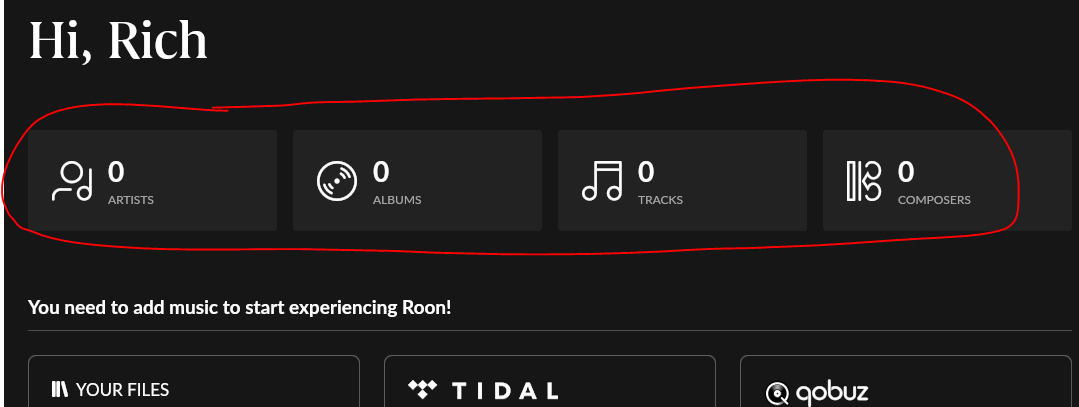Choose the YOUR FILES card to add music
This screenshot has width=1079, height=407.
pyautogui.click(x=194, y=382)
